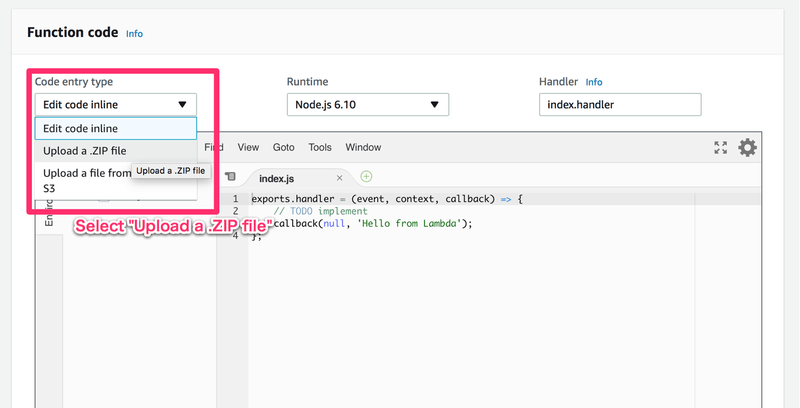Open the Window menu
Screen dimensions: 800x408
[363, 147]
